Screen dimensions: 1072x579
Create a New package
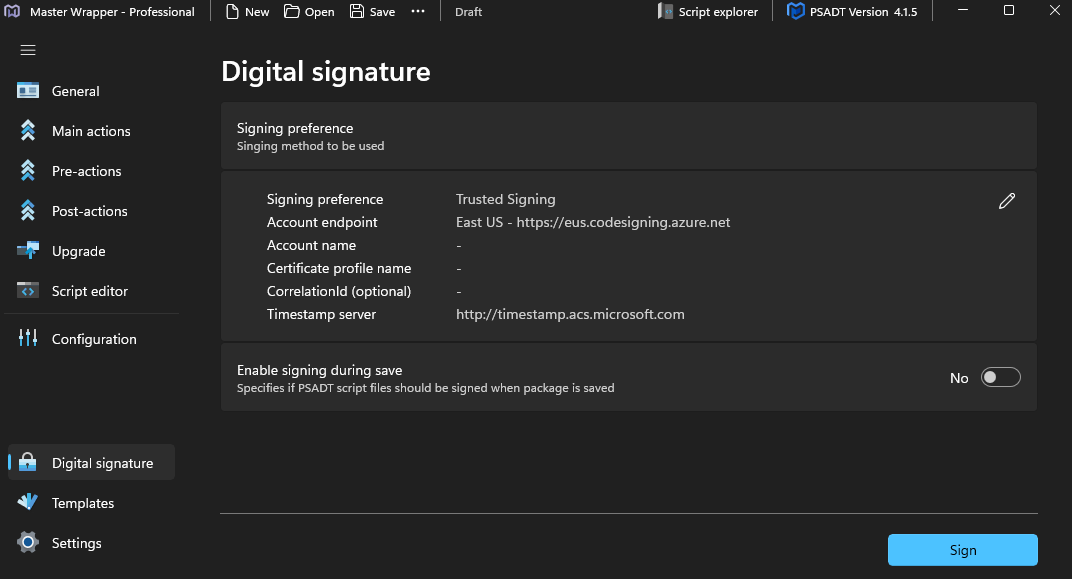coord(247,12)
